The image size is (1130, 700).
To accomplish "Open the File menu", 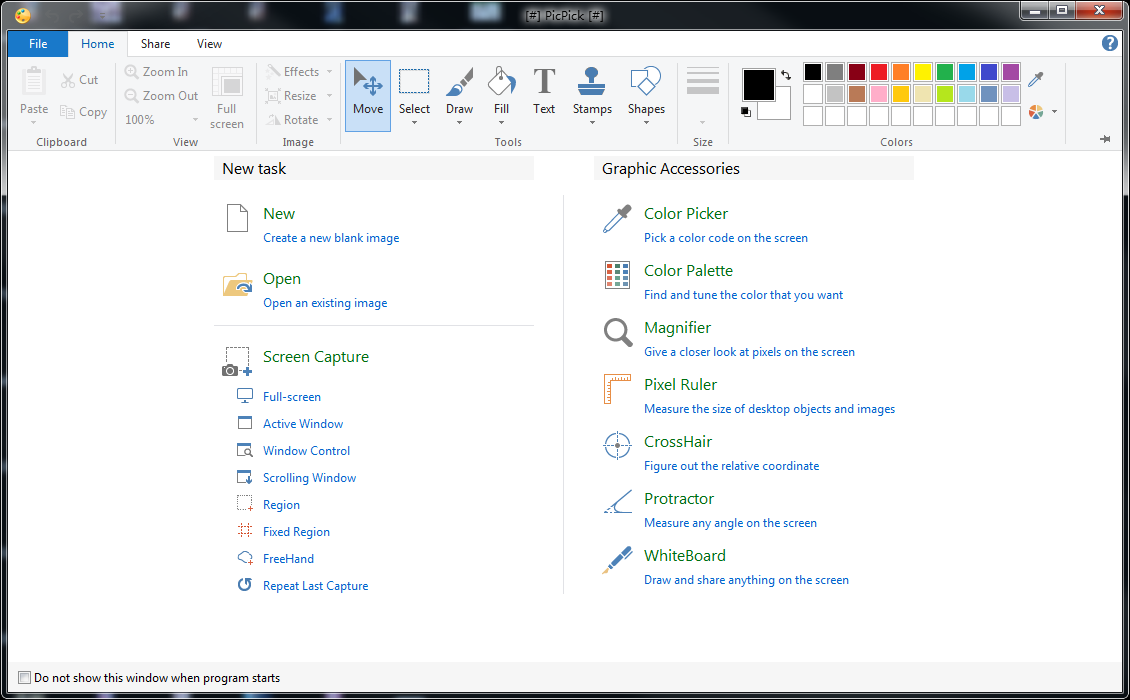I will (38, 44).
